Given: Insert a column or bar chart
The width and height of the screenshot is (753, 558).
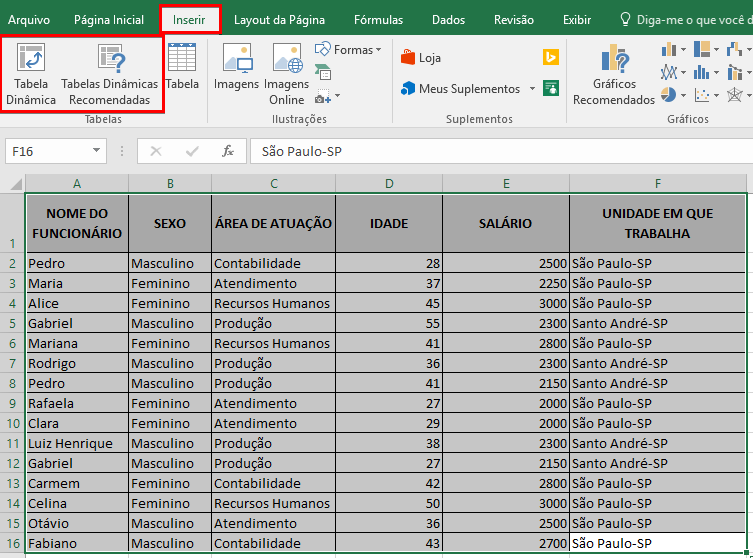Looking at the screenshot, I should (x=669, y=49).
